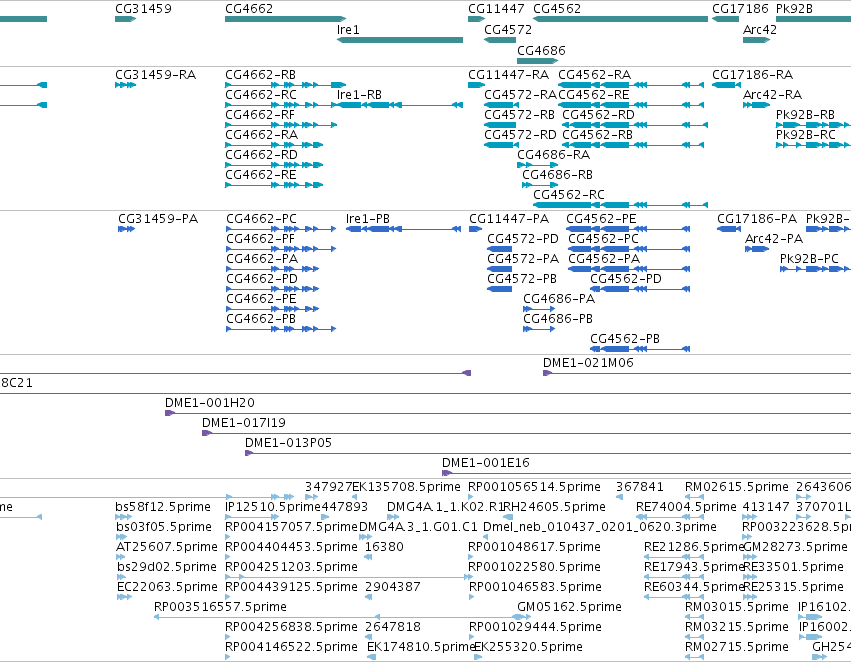
Task: Select the CG4662 gene bar
Action: click(x=285, y=19)
